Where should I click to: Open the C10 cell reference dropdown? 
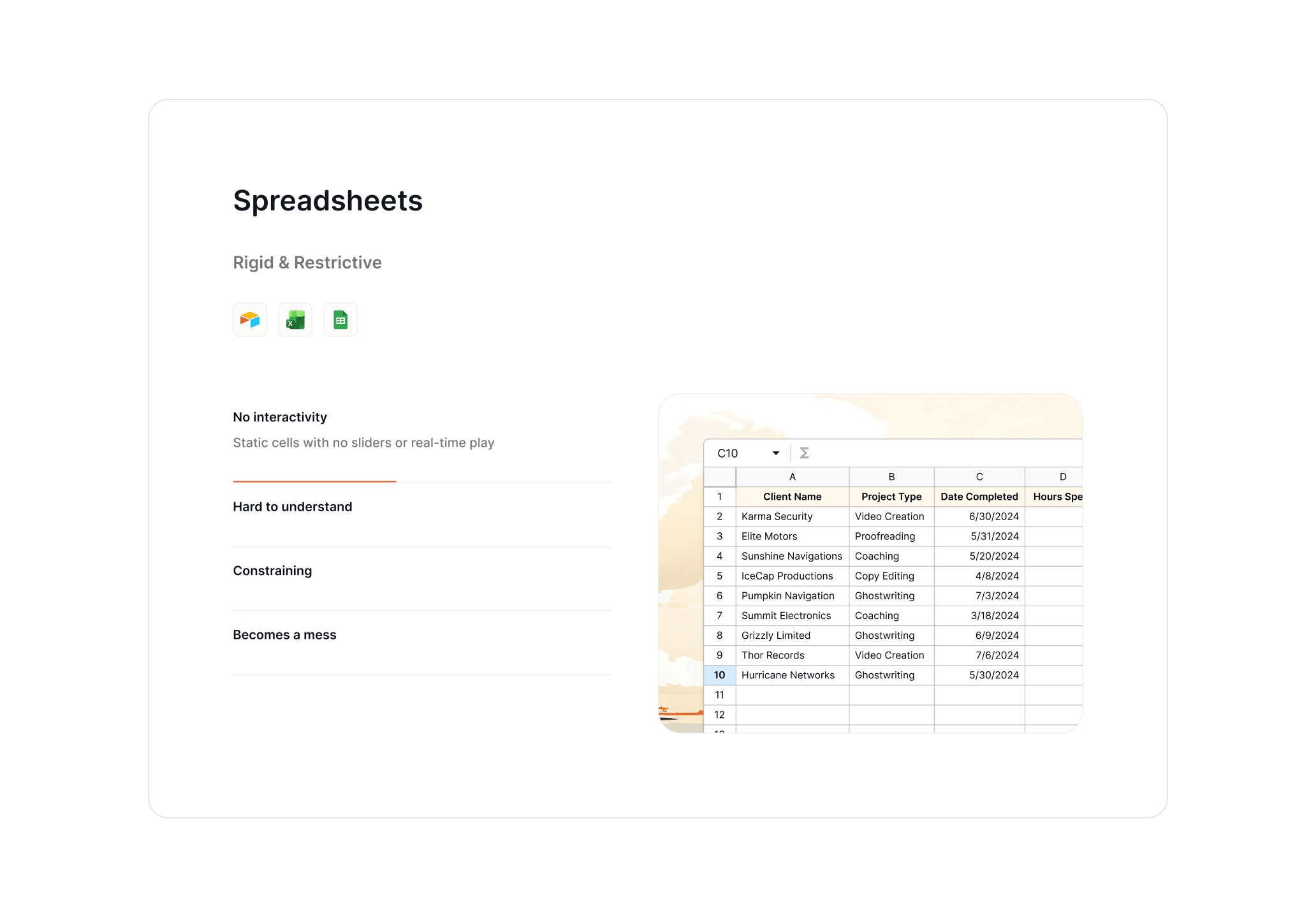pyautogui.click(x=775, y=453)
